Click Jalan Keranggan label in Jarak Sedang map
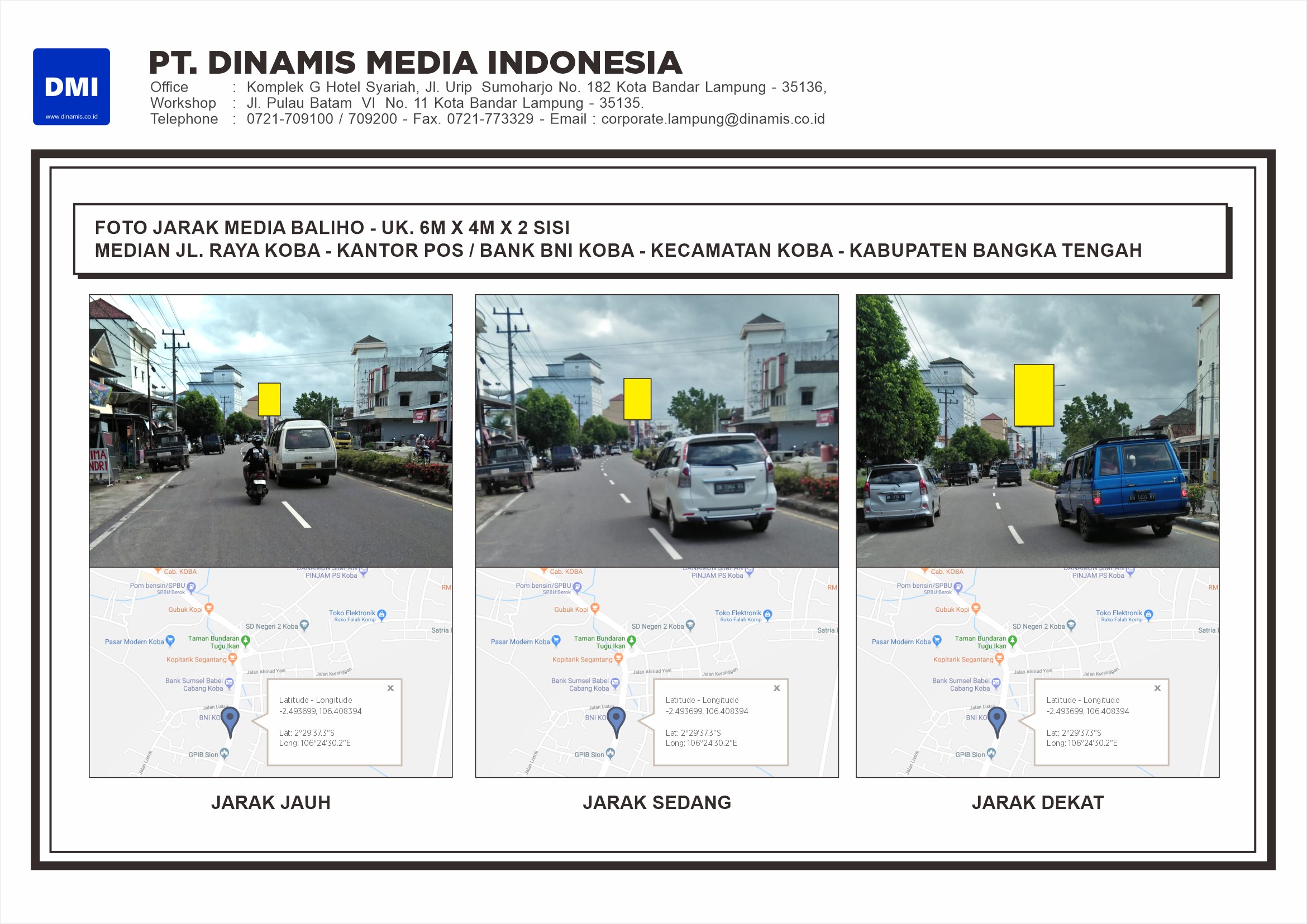This screenshot has height=924, width=1307. pyautogui.click(x=720, y=672)
